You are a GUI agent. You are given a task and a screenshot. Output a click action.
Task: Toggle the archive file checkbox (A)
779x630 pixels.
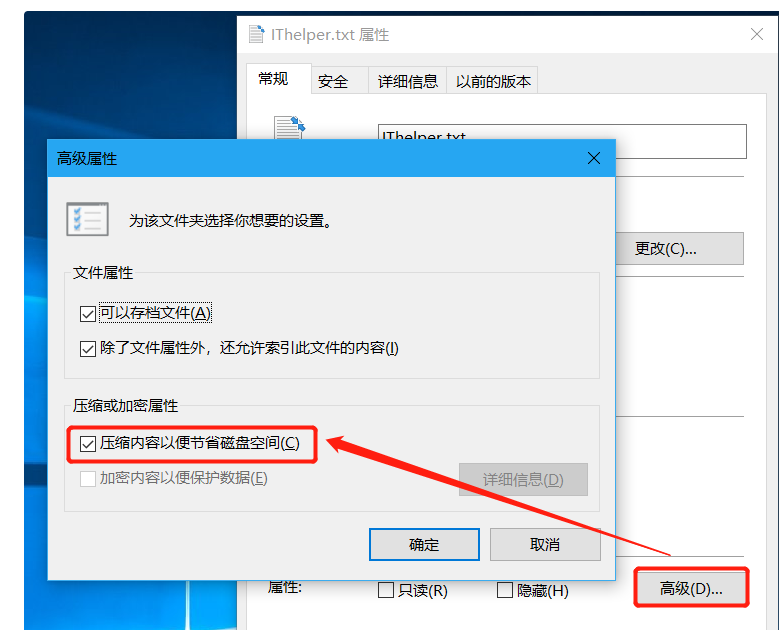[x=88, y=314]
